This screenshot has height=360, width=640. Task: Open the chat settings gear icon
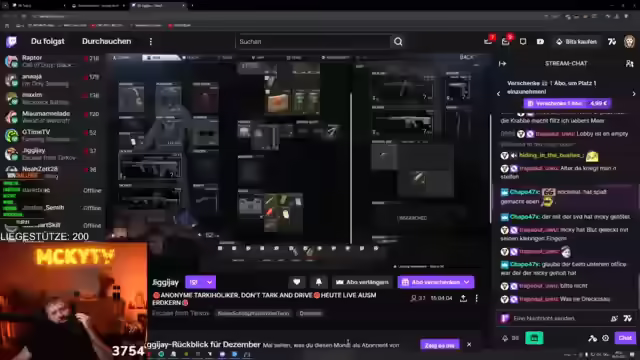click(x=605, y=338)
